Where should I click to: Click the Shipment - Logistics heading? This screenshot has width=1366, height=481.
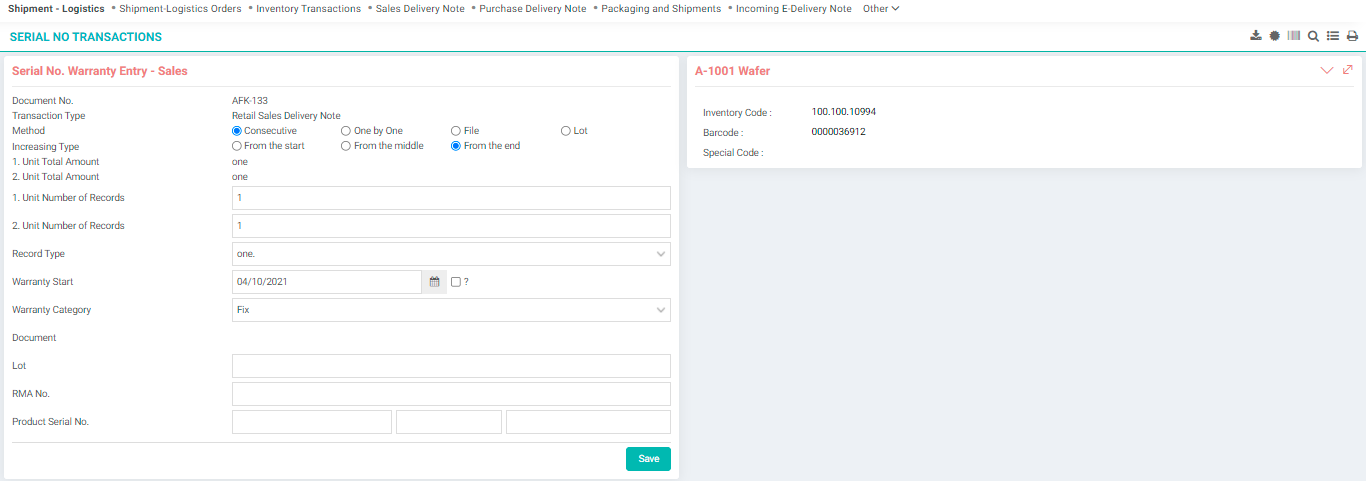click(56, 8)
